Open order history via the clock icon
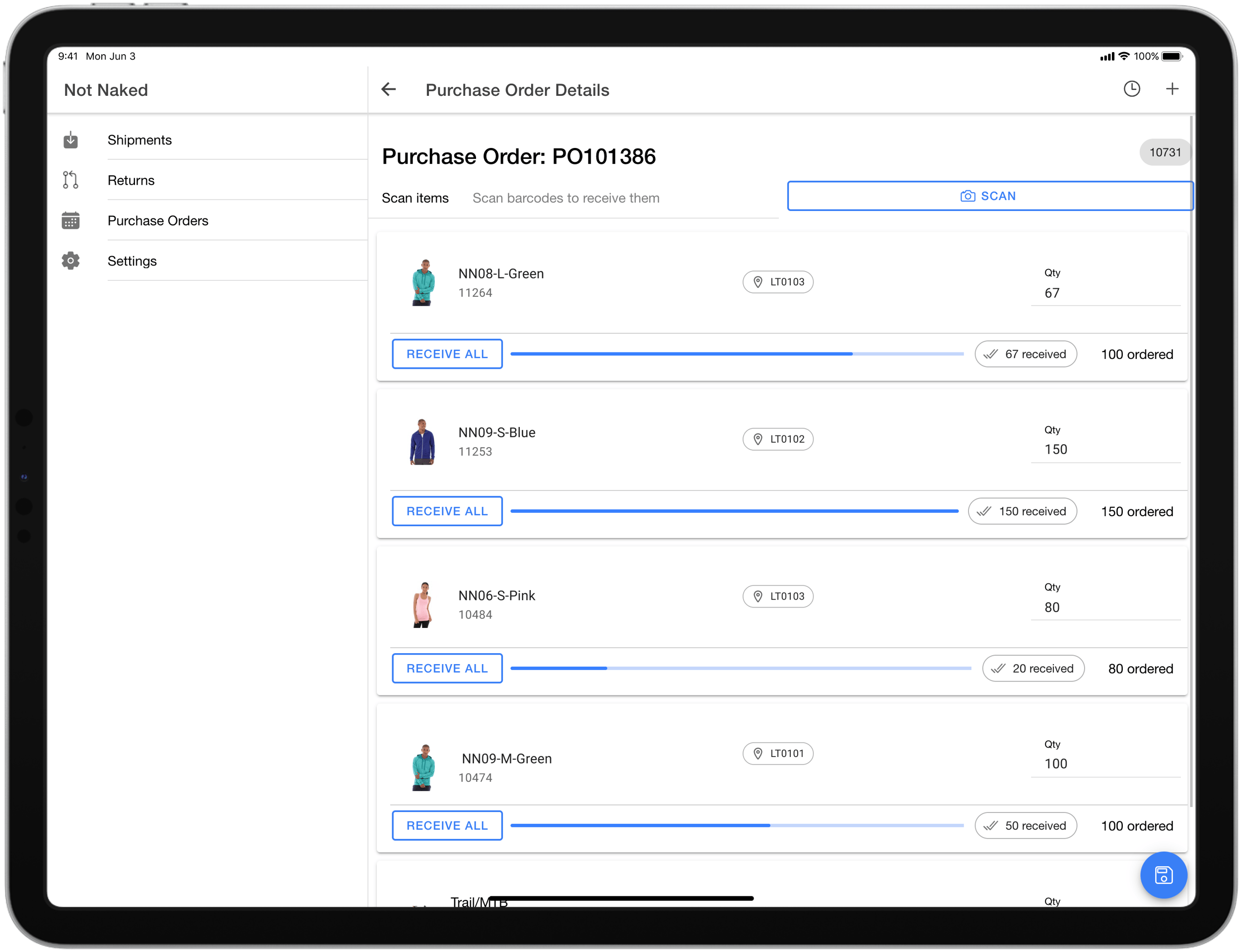The height and width of the screenshot is (952, 1241). 1131,89
